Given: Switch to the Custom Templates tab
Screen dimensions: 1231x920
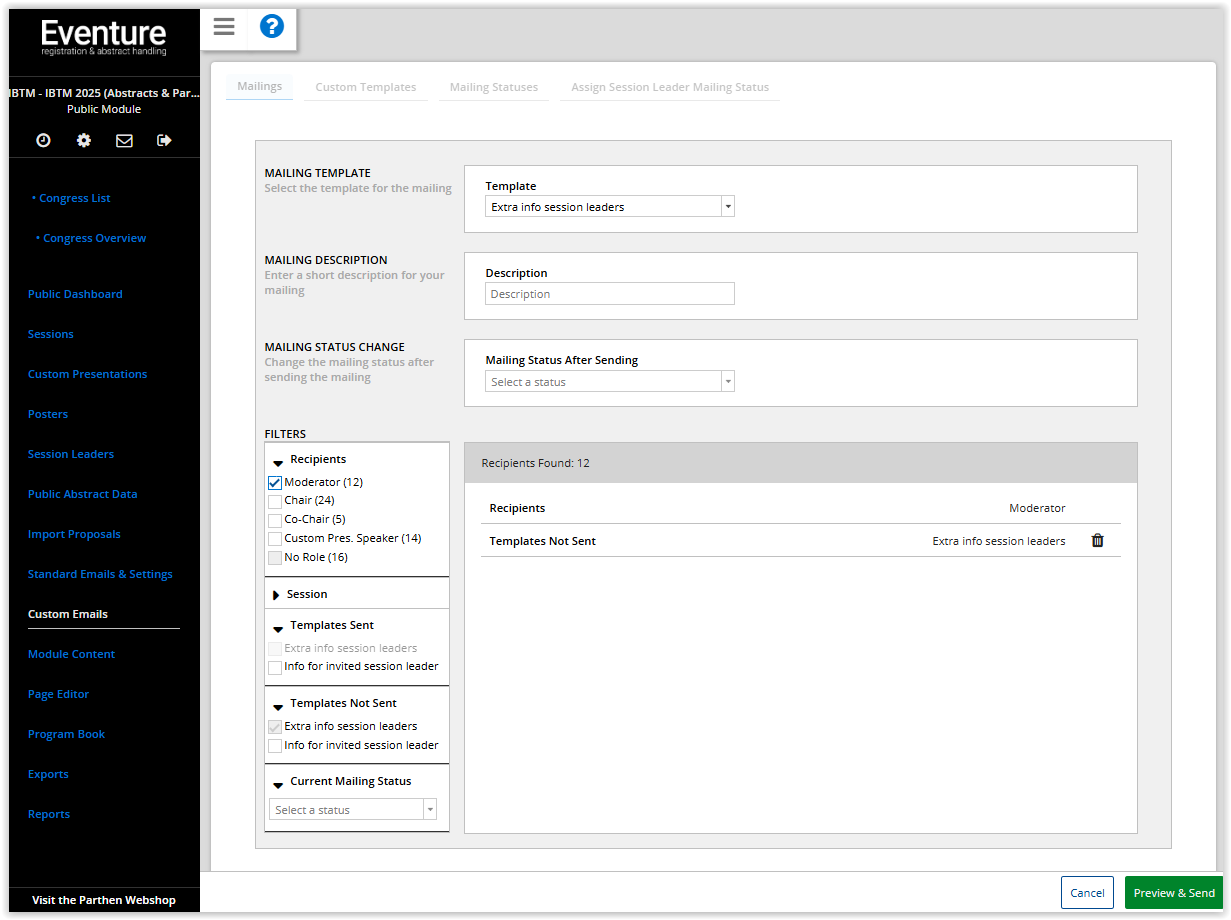Looking at the screenshot, I should tap(366, 87).
